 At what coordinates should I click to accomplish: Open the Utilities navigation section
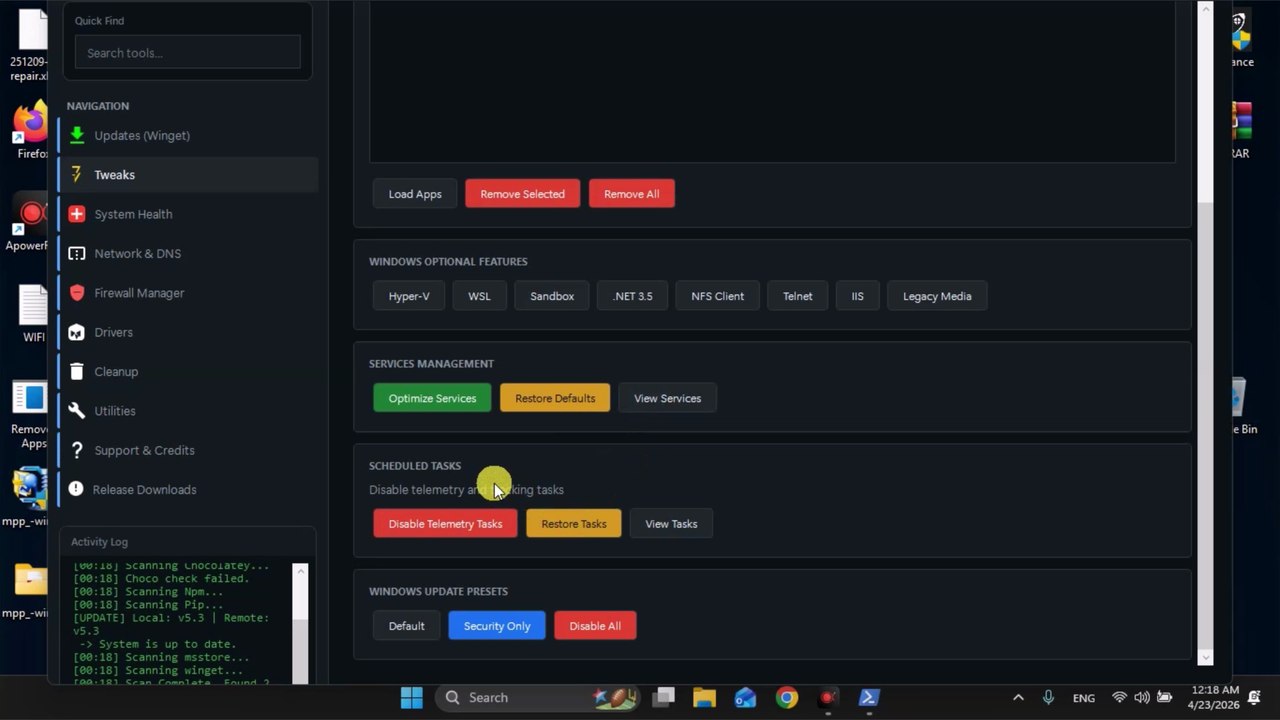(x=188, y=411)
